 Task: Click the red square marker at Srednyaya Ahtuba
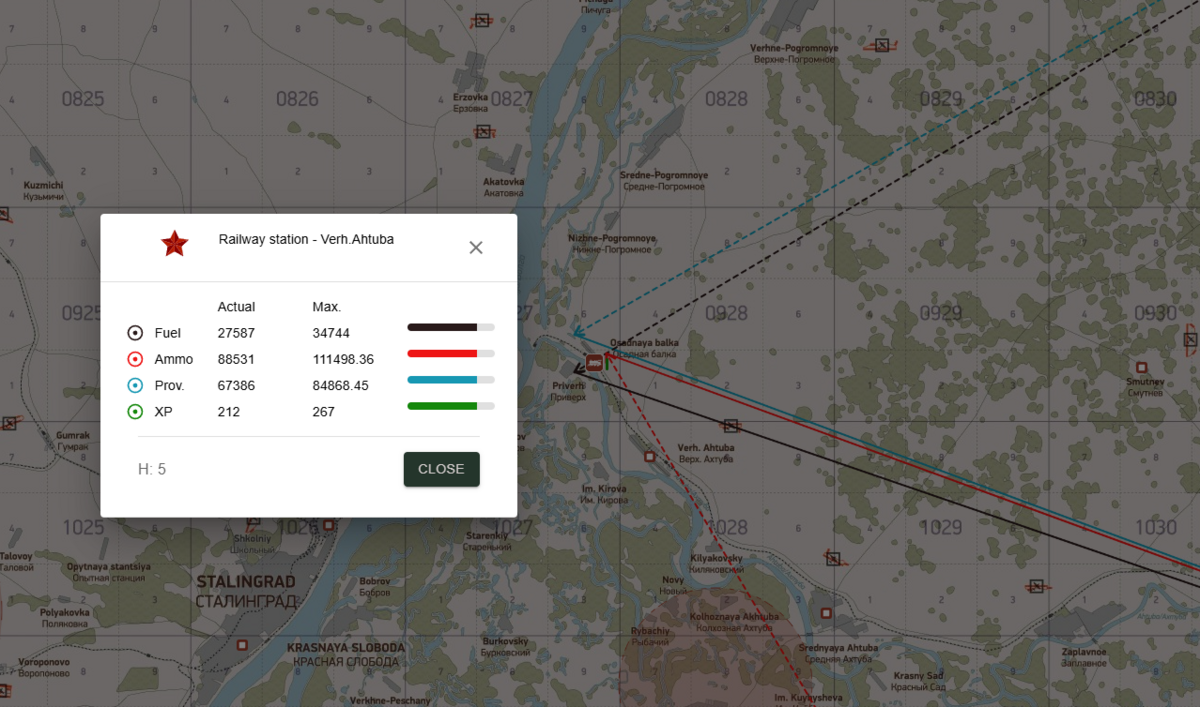pos(826,613)
